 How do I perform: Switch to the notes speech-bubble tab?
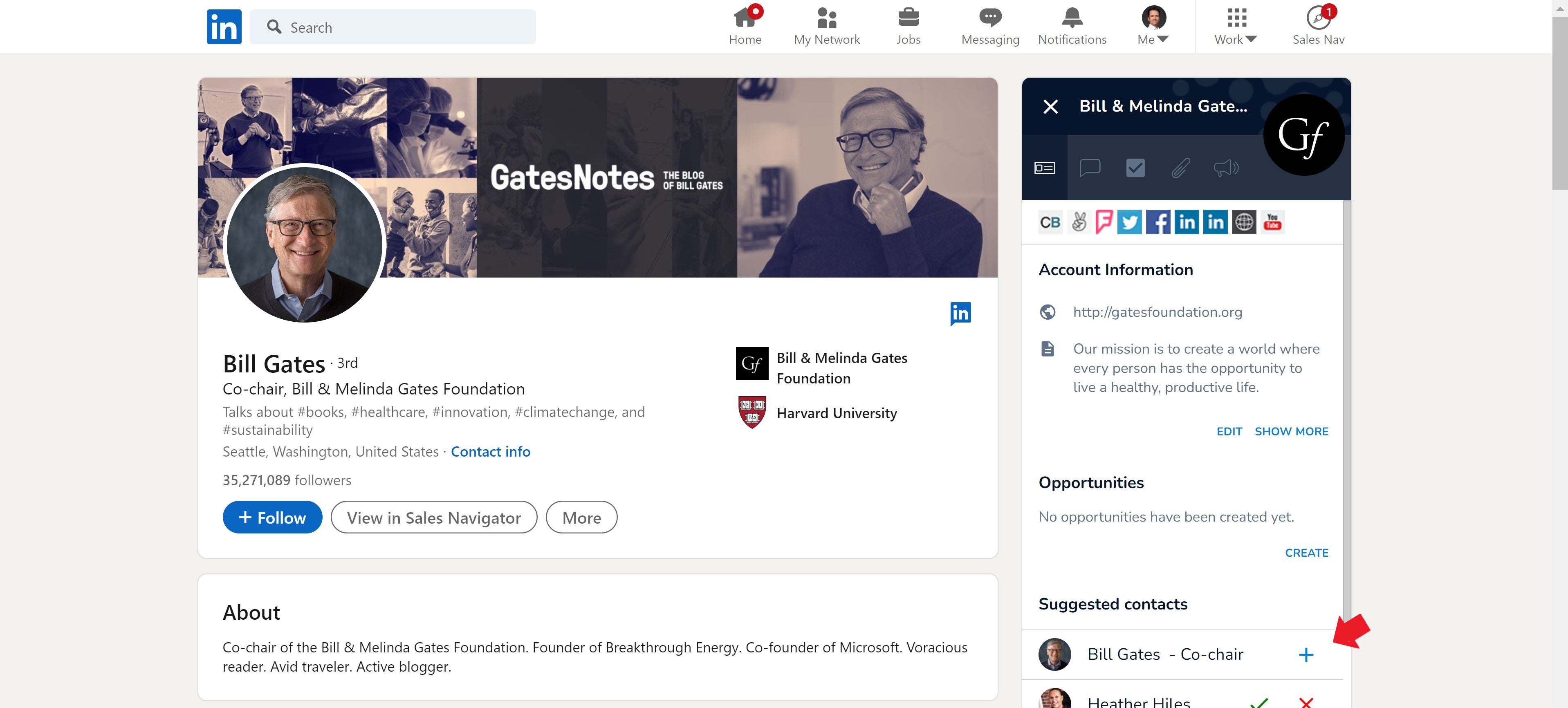(x=1090, y=168)
